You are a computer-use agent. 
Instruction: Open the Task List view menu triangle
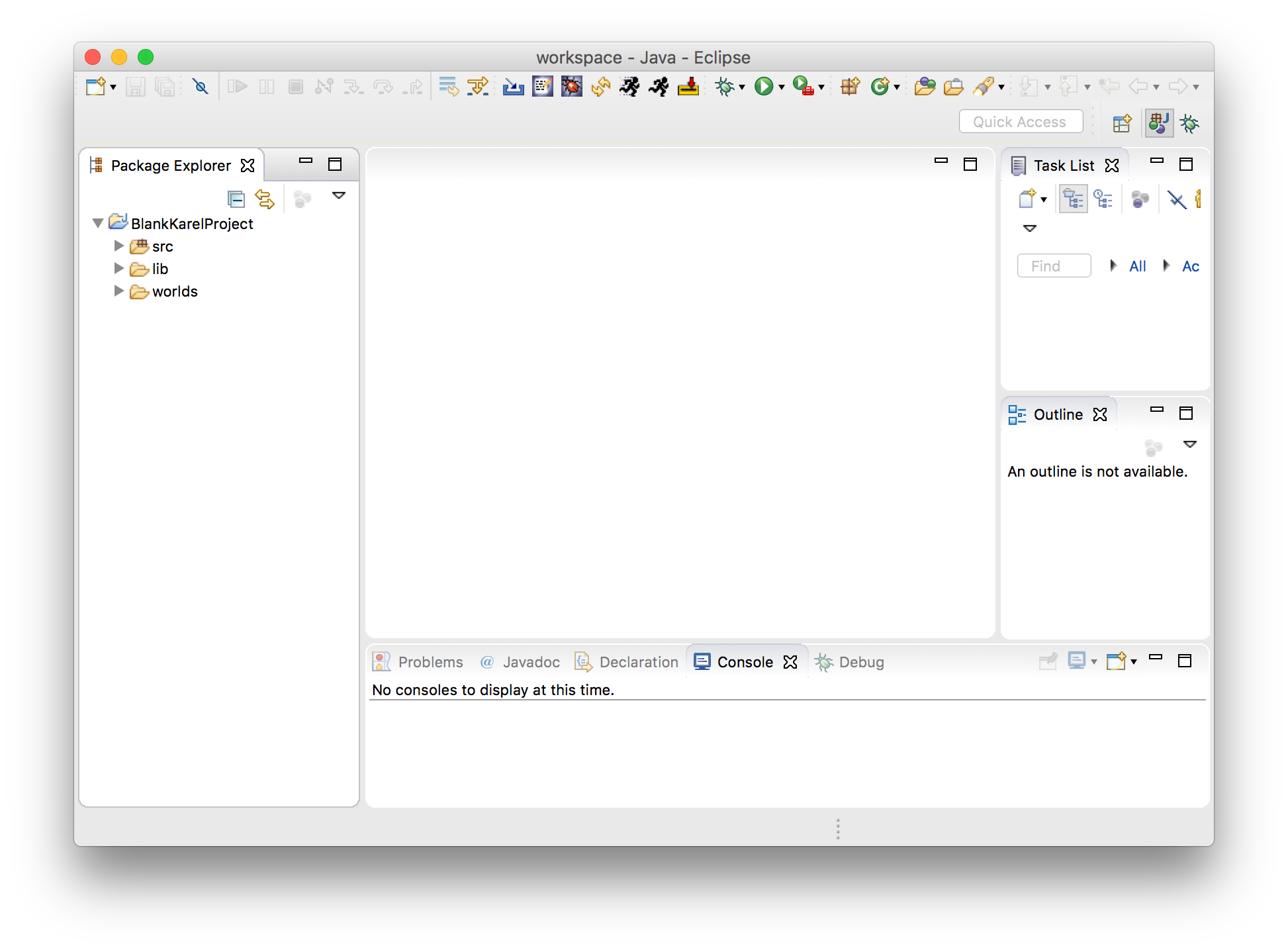1030,228
